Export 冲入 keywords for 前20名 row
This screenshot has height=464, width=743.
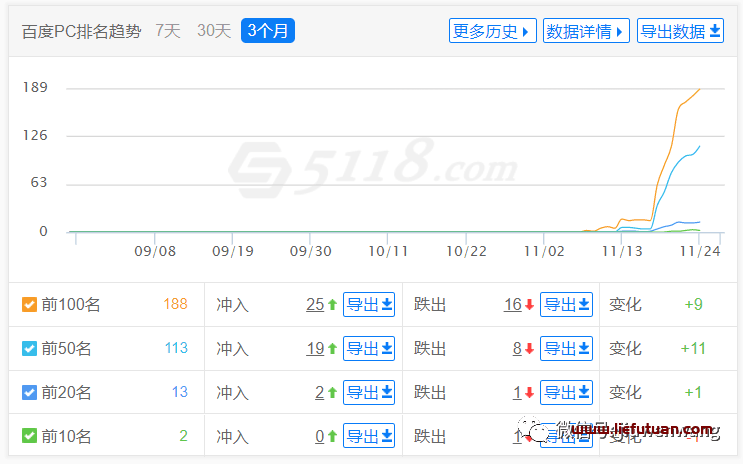369,392
